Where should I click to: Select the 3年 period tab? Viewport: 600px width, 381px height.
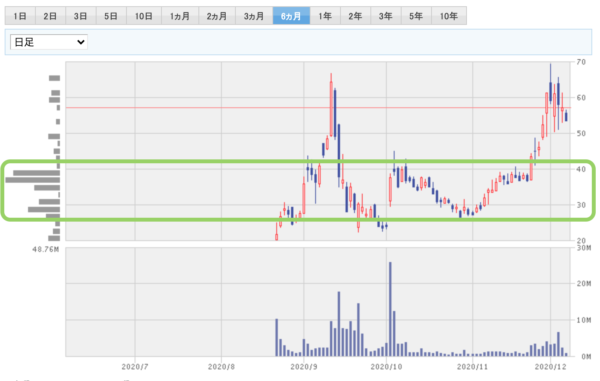pyautogui.click(x=386, y=16)
